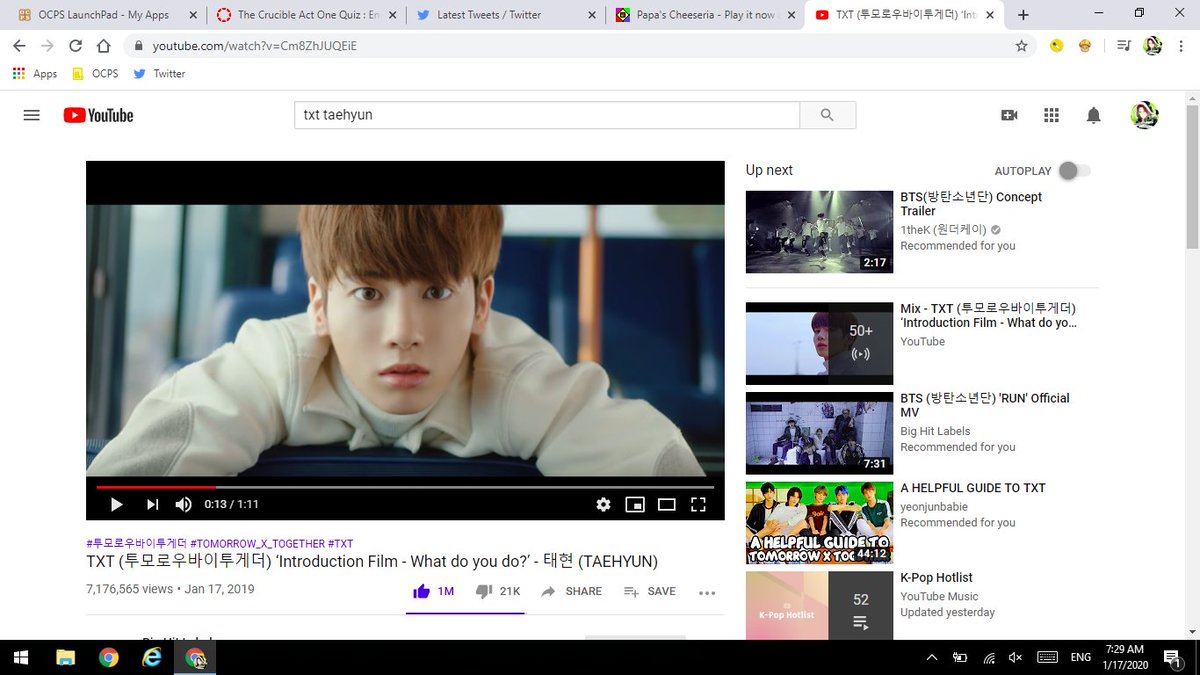Viewport: 1200px width, 675px height.
Task: Switch to Latest Tweets / Twitter tab
Action: point(506,15)
